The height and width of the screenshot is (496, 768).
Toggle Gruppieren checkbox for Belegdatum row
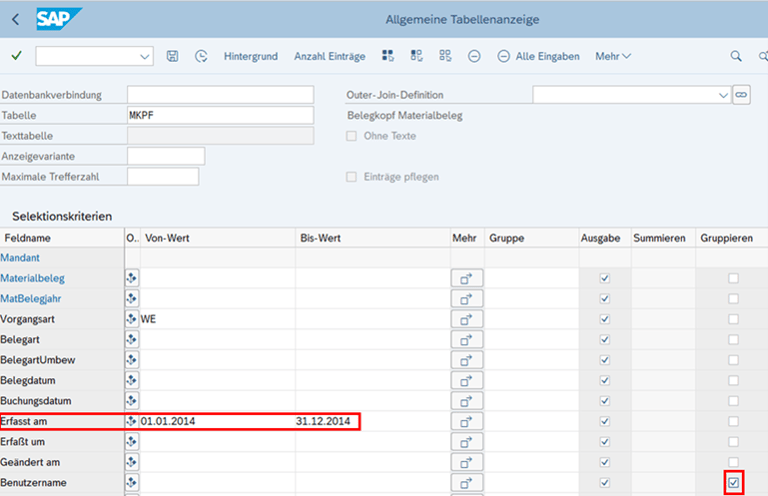tap(734, 380)
